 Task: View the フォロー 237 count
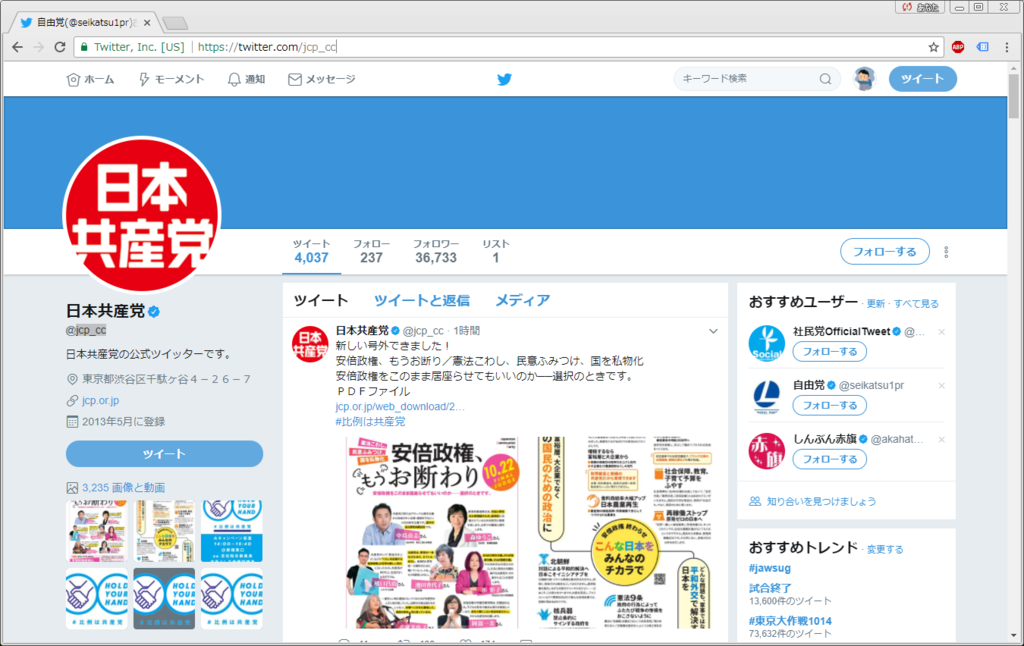point(372,251)
